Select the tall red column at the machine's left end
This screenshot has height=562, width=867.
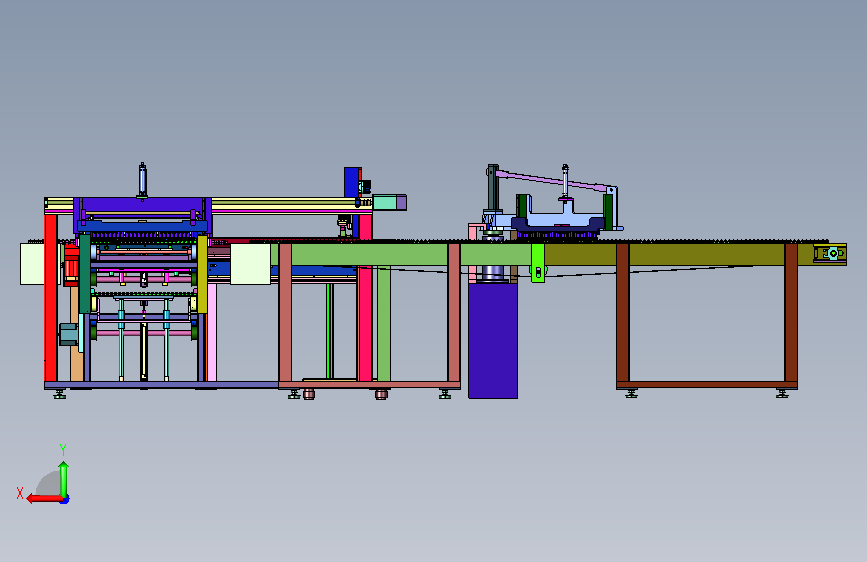tap(51, 298)
